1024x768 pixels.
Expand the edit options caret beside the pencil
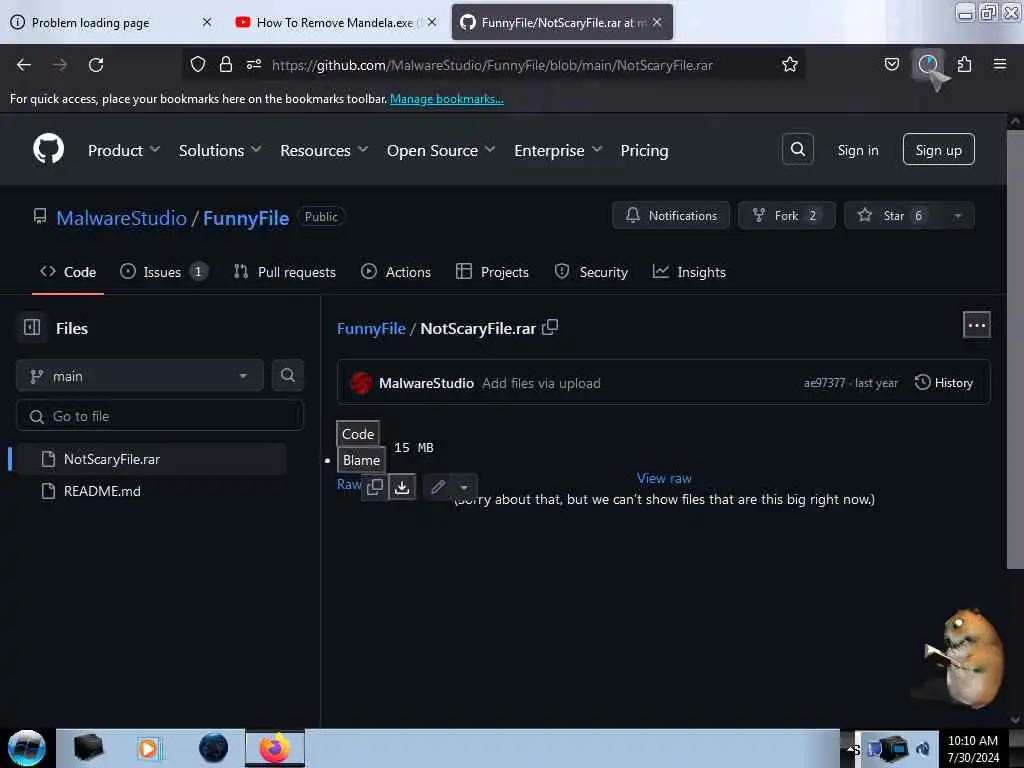click(x=464, y=487)
